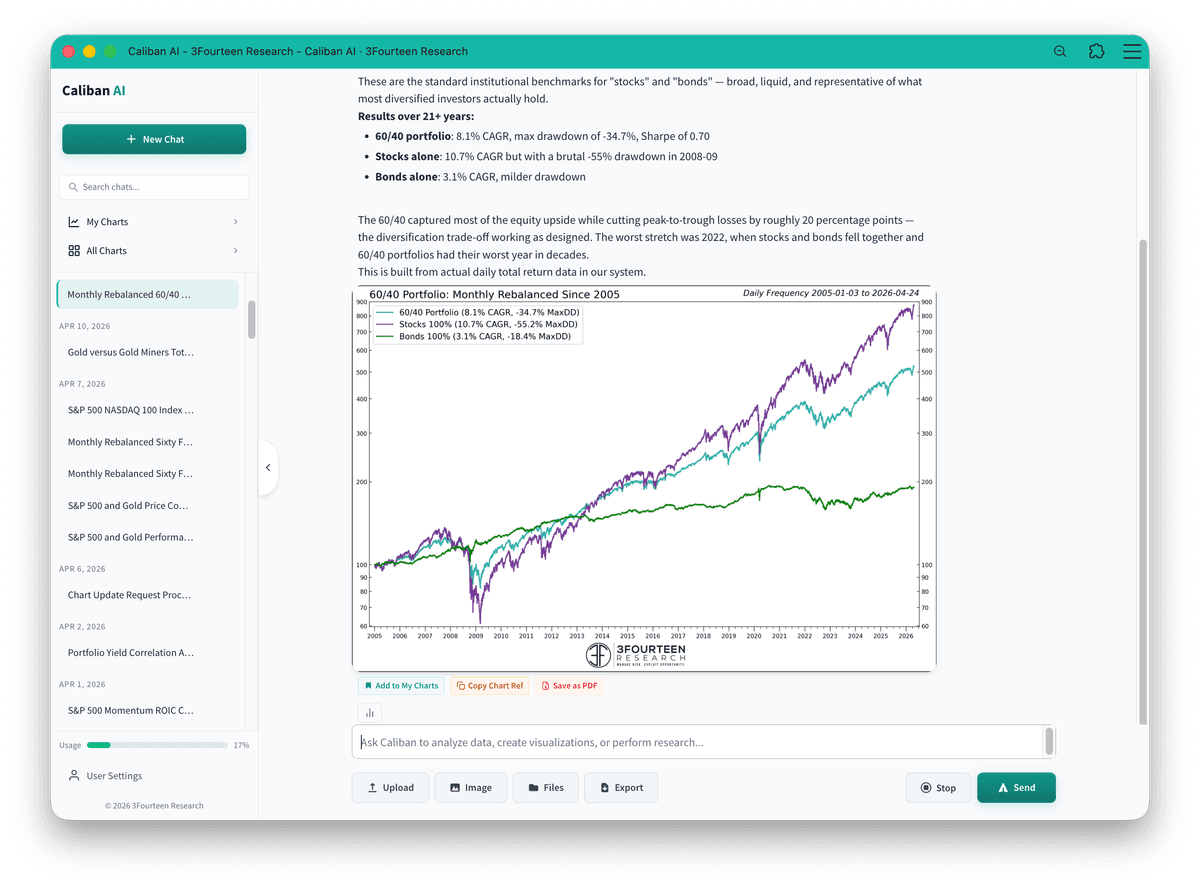Click the Upload button
This screenshot has height=887, width=1200.
point(390,788)
